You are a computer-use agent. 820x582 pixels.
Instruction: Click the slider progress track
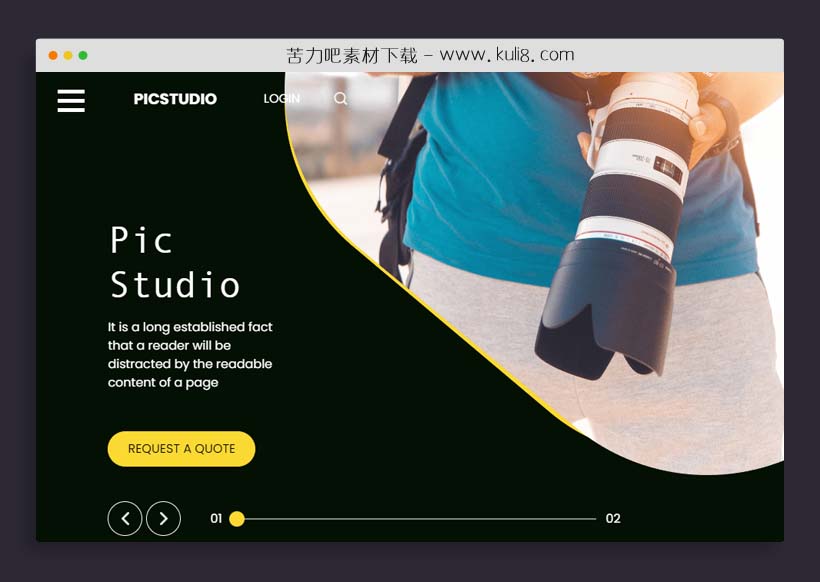tap(420, 518)
